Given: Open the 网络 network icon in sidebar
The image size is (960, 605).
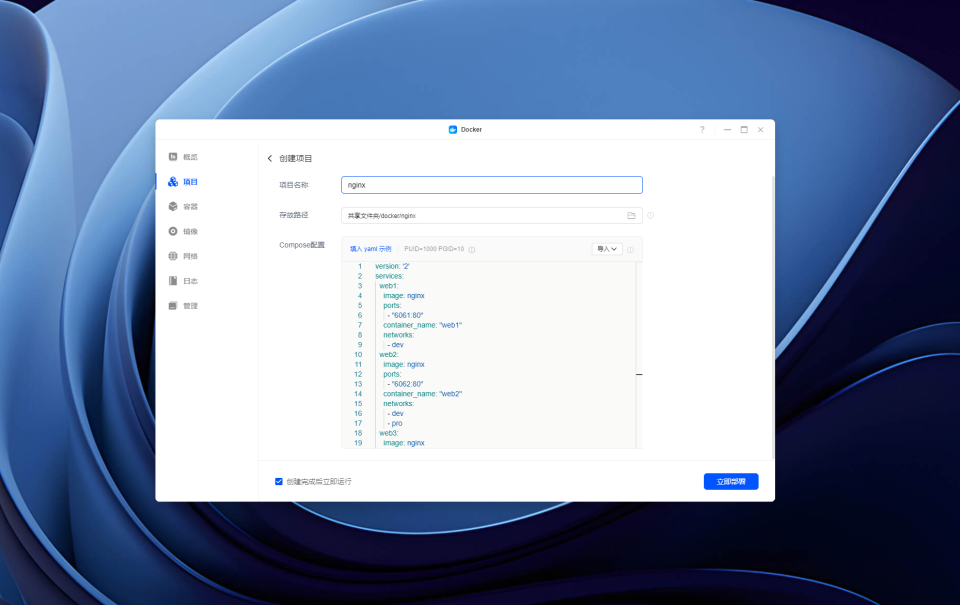Looking at the screenshot, I should pos(173,256).
